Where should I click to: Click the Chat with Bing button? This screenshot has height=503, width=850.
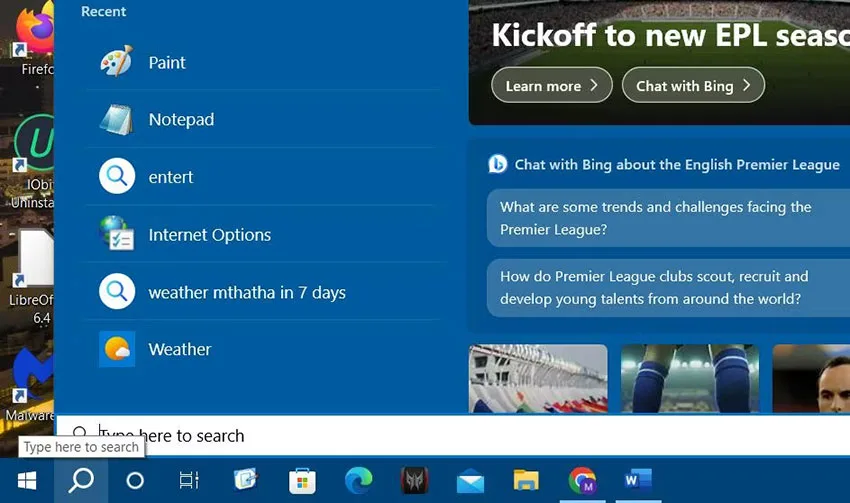pos(693,85)
